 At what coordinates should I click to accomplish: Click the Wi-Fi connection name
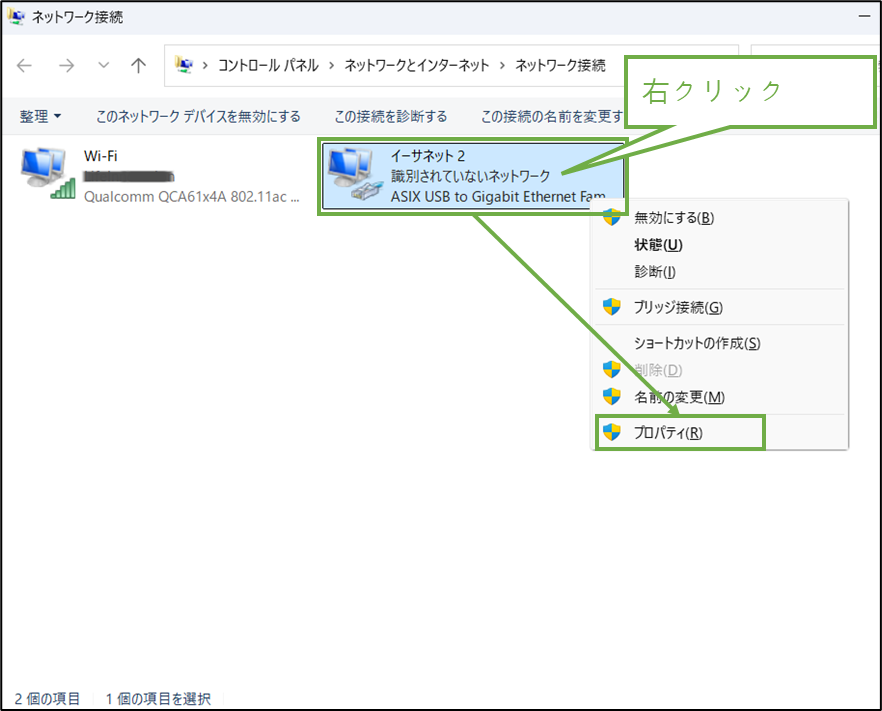[101, 156]
